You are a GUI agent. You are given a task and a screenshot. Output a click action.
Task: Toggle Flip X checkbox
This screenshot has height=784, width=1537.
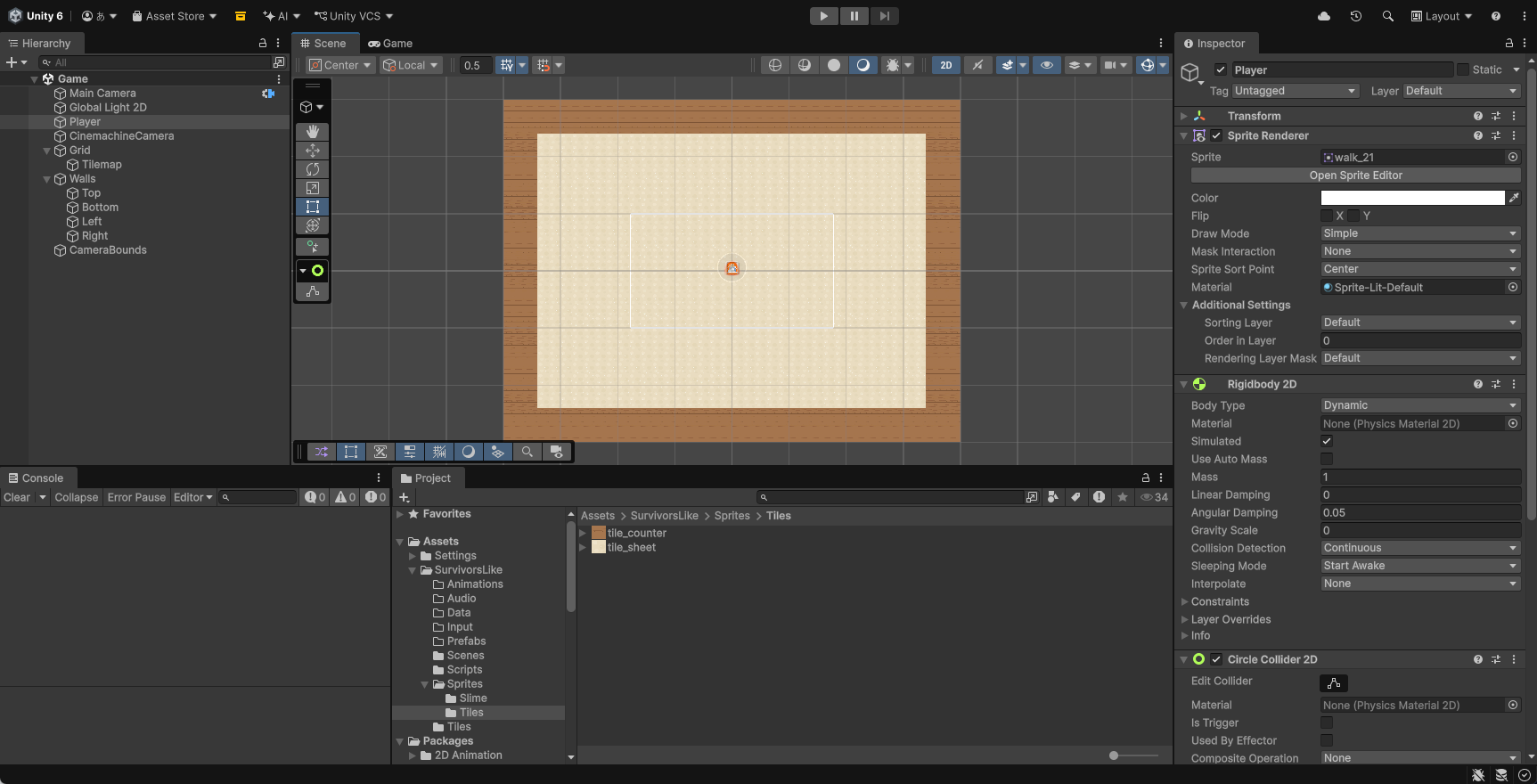pyautogui.click(x=1327, y=216)
